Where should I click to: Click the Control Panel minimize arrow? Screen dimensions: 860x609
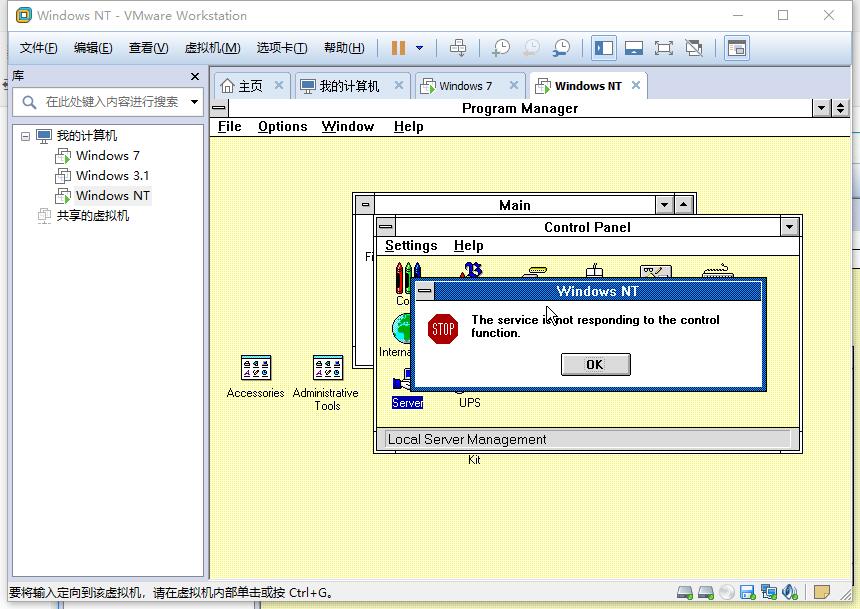[789, 227]
